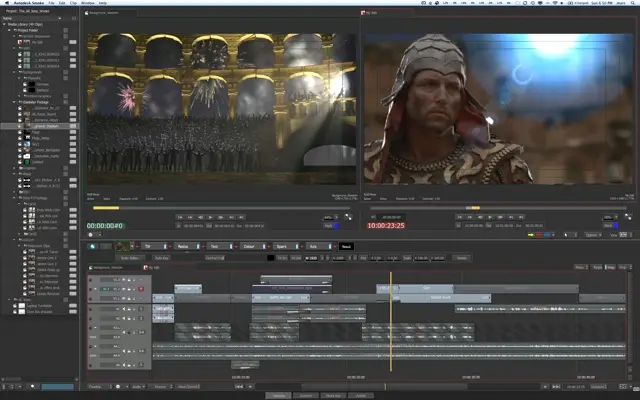
Task: Click the speech-bubble icon at bottom left
Action: pos(33,386)
